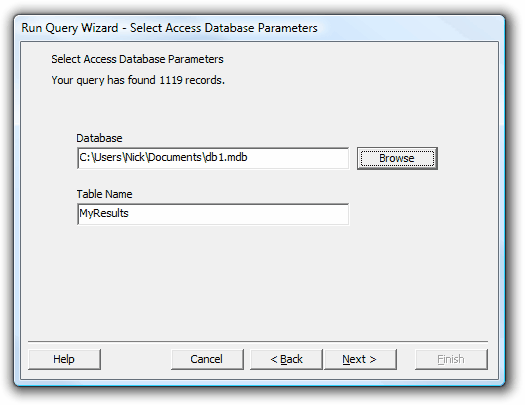
Task: Click the 'Database' field label
Action: pyautogui.click(x=99, y=138)
